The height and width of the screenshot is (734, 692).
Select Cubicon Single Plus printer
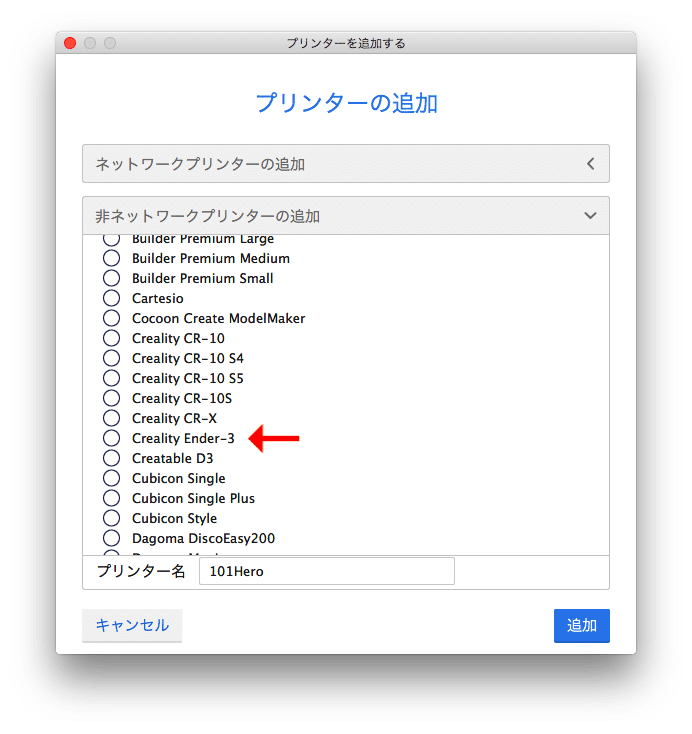point(112,498)
